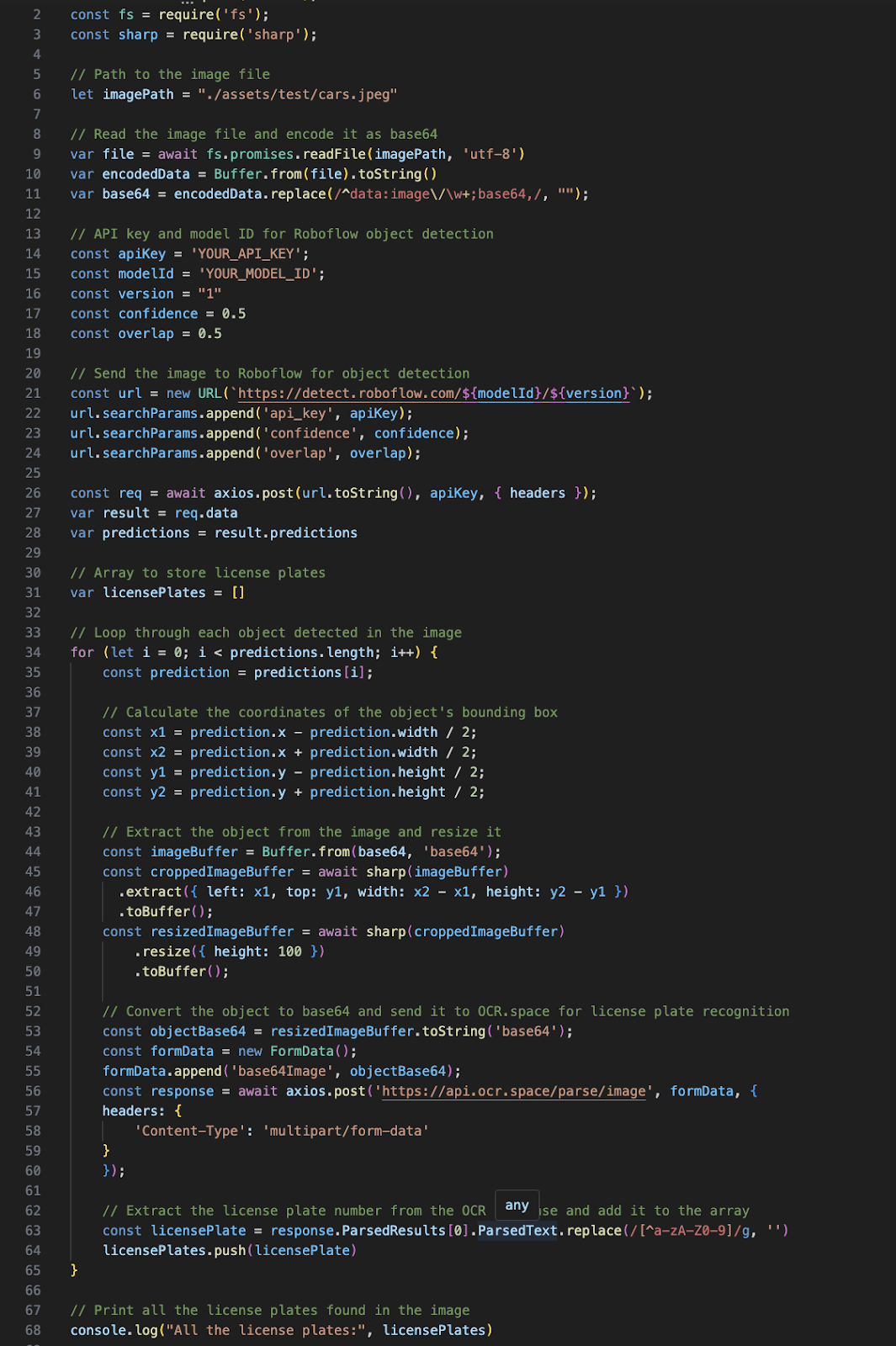Click line number 21 in gutter
The image size is (896, 1346).
click(33, 394)
